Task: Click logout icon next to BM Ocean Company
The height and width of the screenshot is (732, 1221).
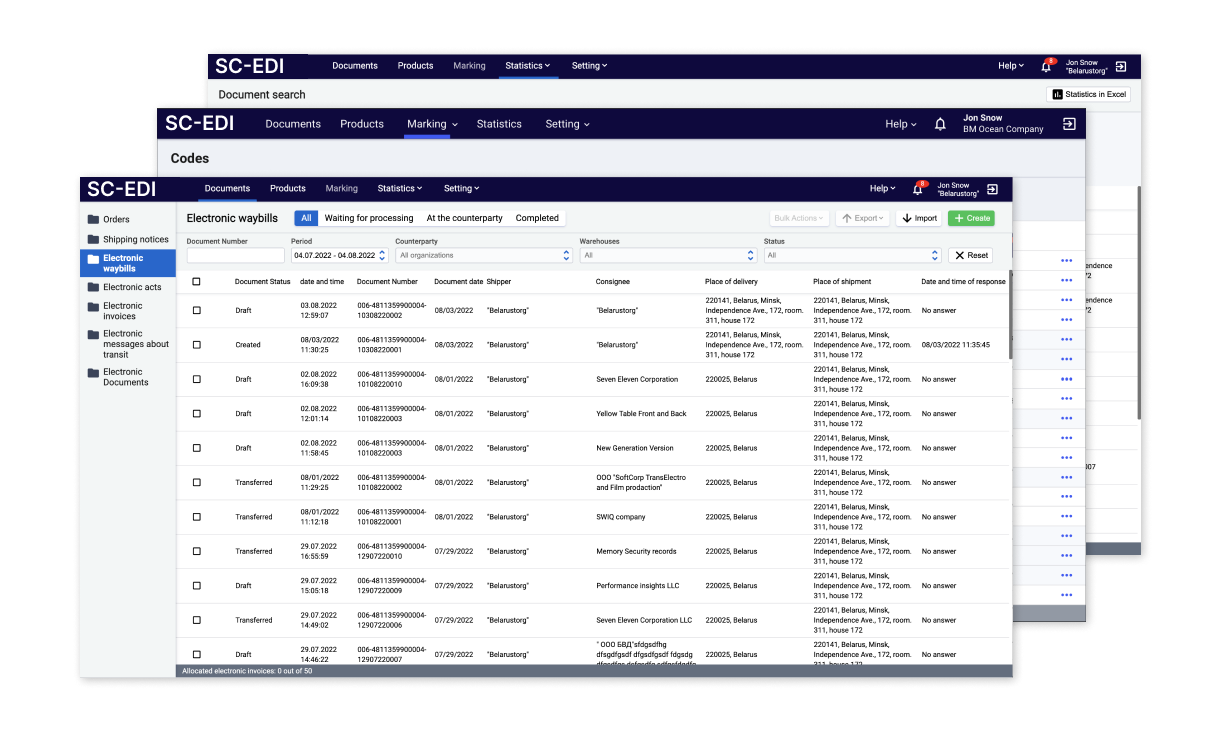Action: 1069,124
